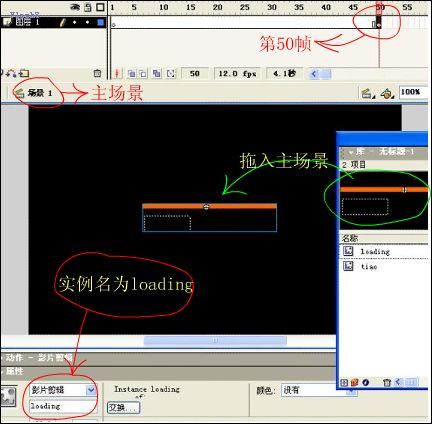Click the Edit Multiple Frames icon

[156, 73]
